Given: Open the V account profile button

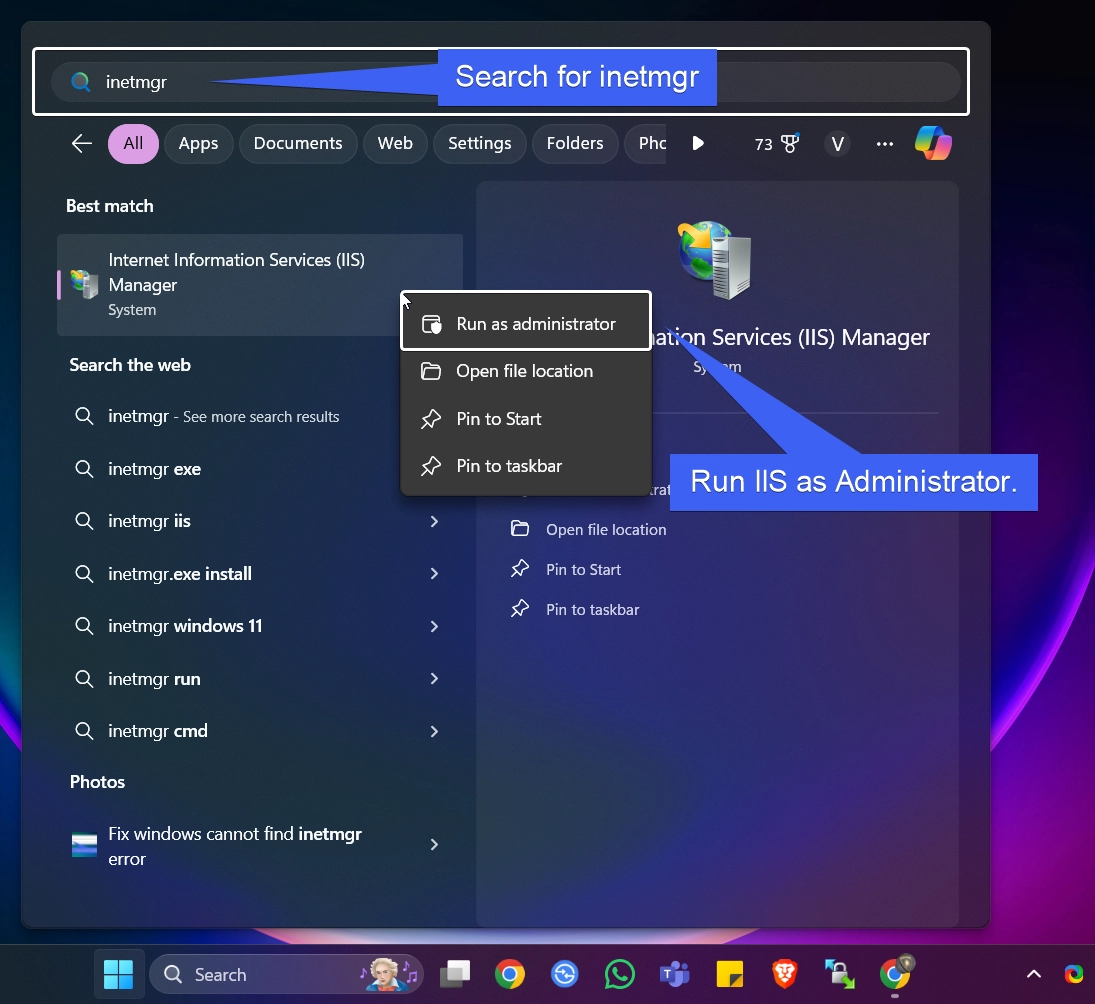Looking at the screenshot, I should coord(837,145).
